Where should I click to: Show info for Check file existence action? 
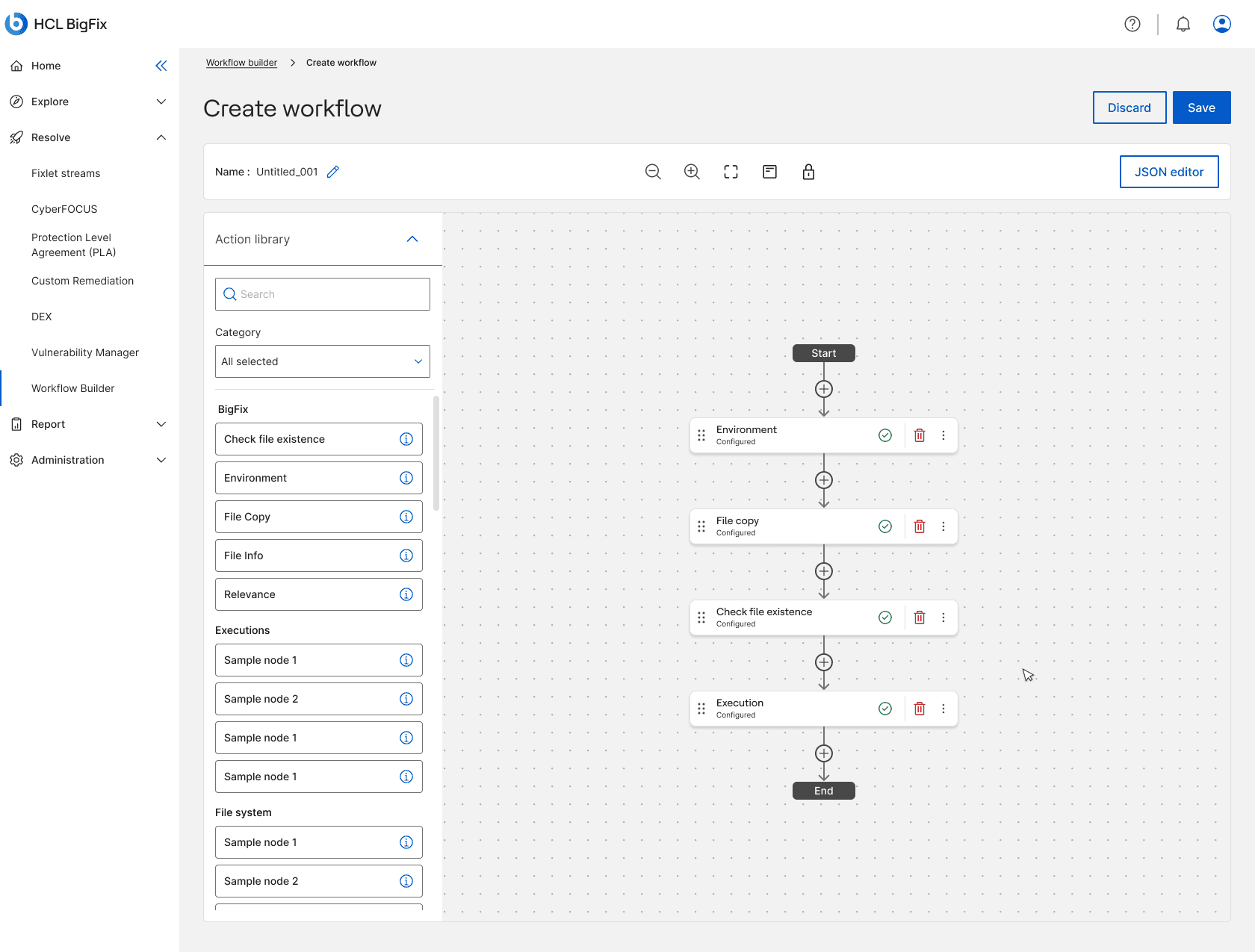click(x=406, y=439)
